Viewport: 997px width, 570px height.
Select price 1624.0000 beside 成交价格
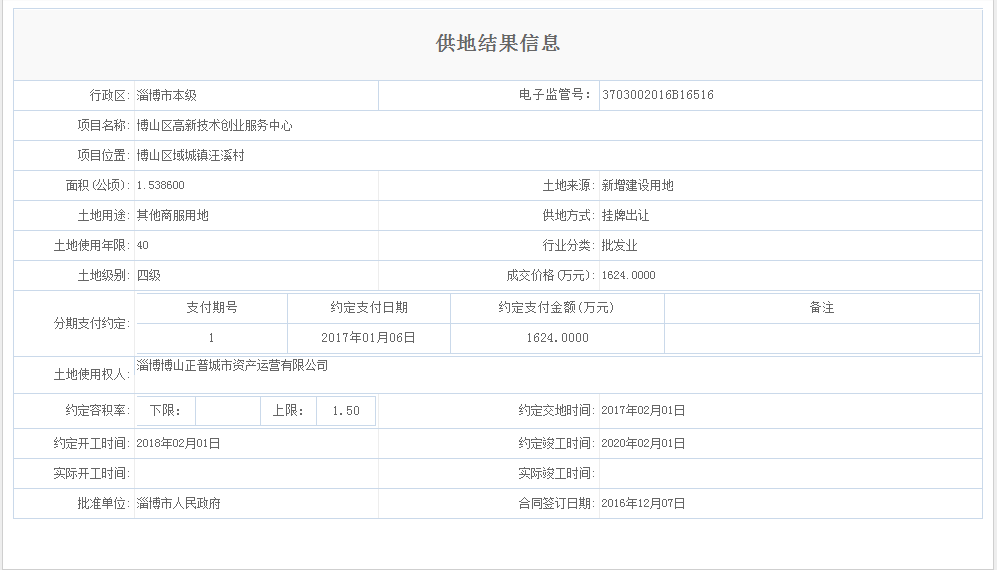click(x=628, y=275)
